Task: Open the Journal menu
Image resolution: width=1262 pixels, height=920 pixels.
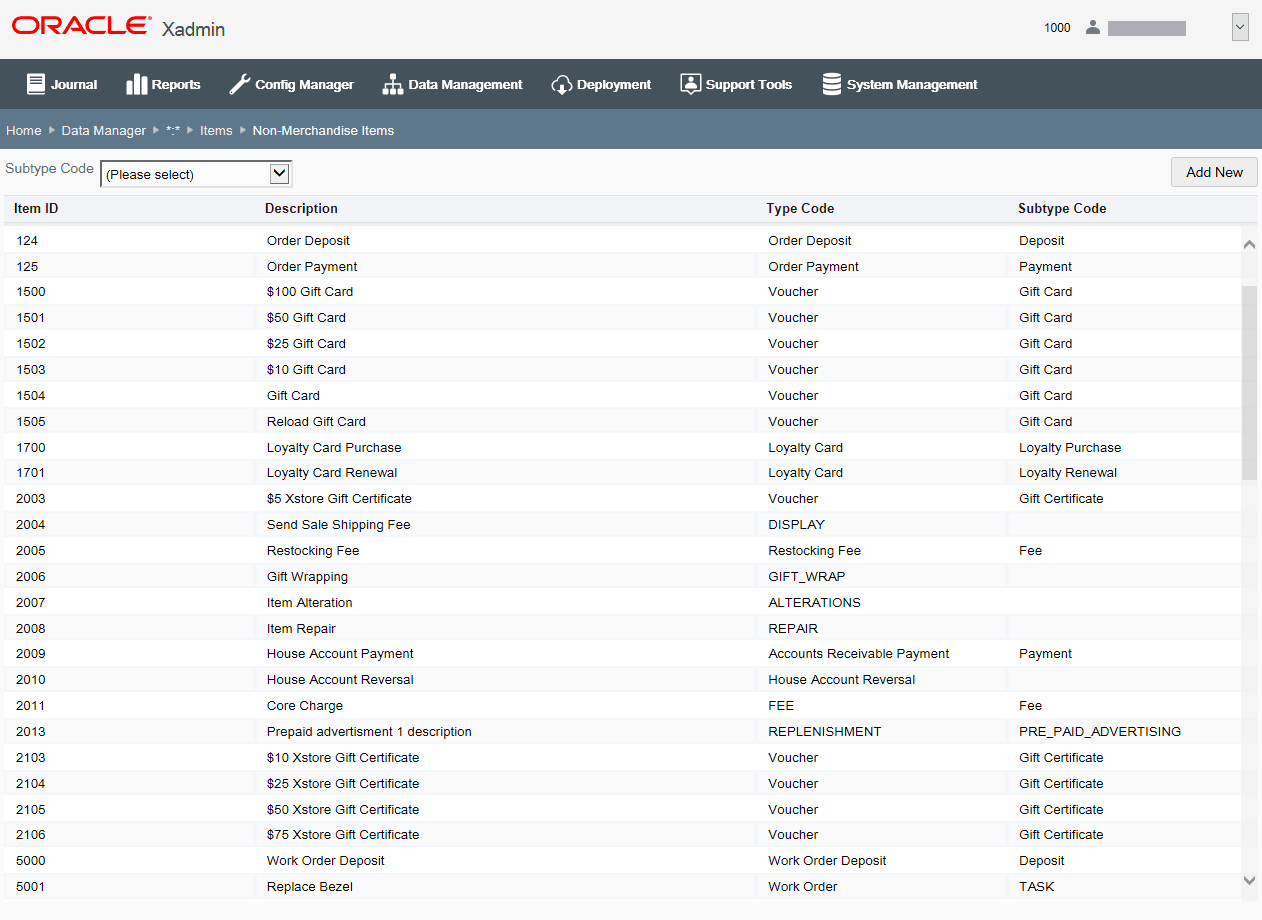Action: (x=62, y=84)
